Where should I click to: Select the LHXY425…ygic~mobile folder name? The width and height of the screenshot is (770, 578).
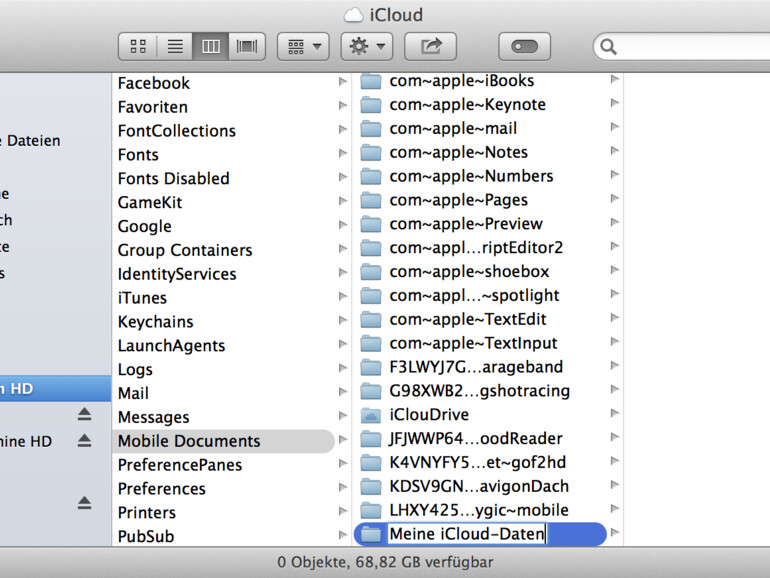(479, 510)
